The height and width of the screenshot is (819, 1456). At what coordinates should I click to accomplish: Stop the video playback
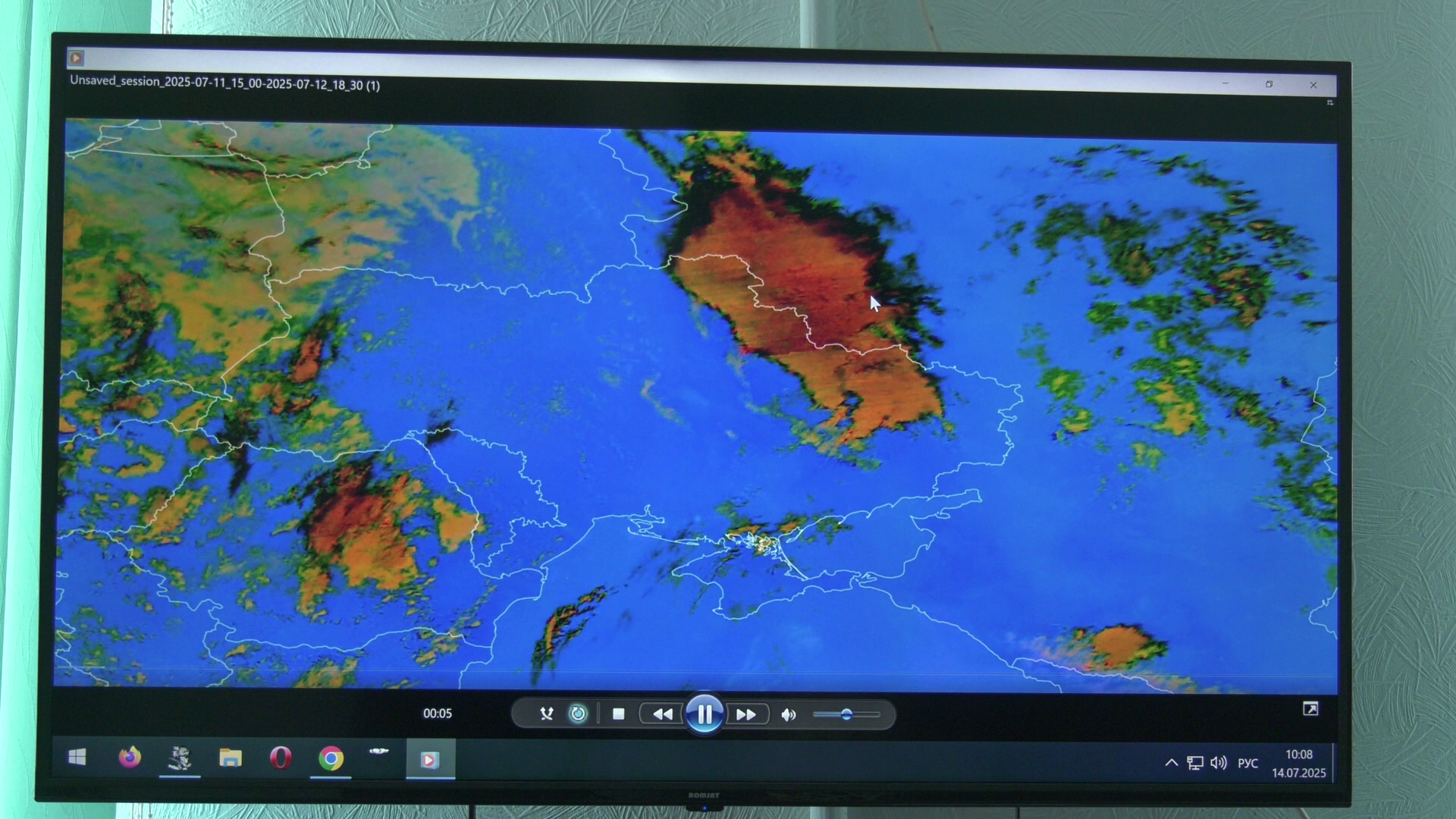[618, 714]
